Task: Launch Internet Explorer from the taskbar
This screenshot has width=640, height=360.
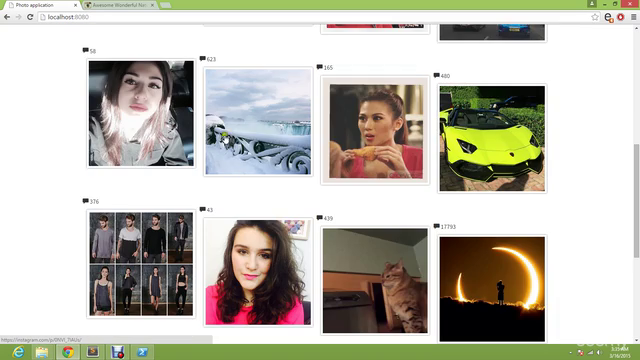Action: [x=18, y=352]
